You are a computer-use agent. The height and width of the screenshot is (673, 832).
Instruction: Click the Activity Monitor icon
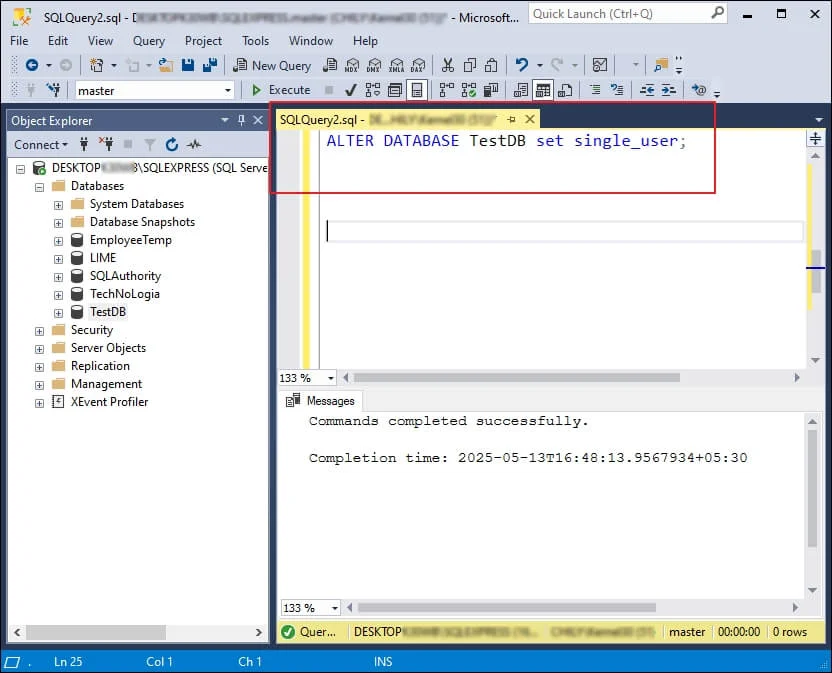[x=600, y=65]
